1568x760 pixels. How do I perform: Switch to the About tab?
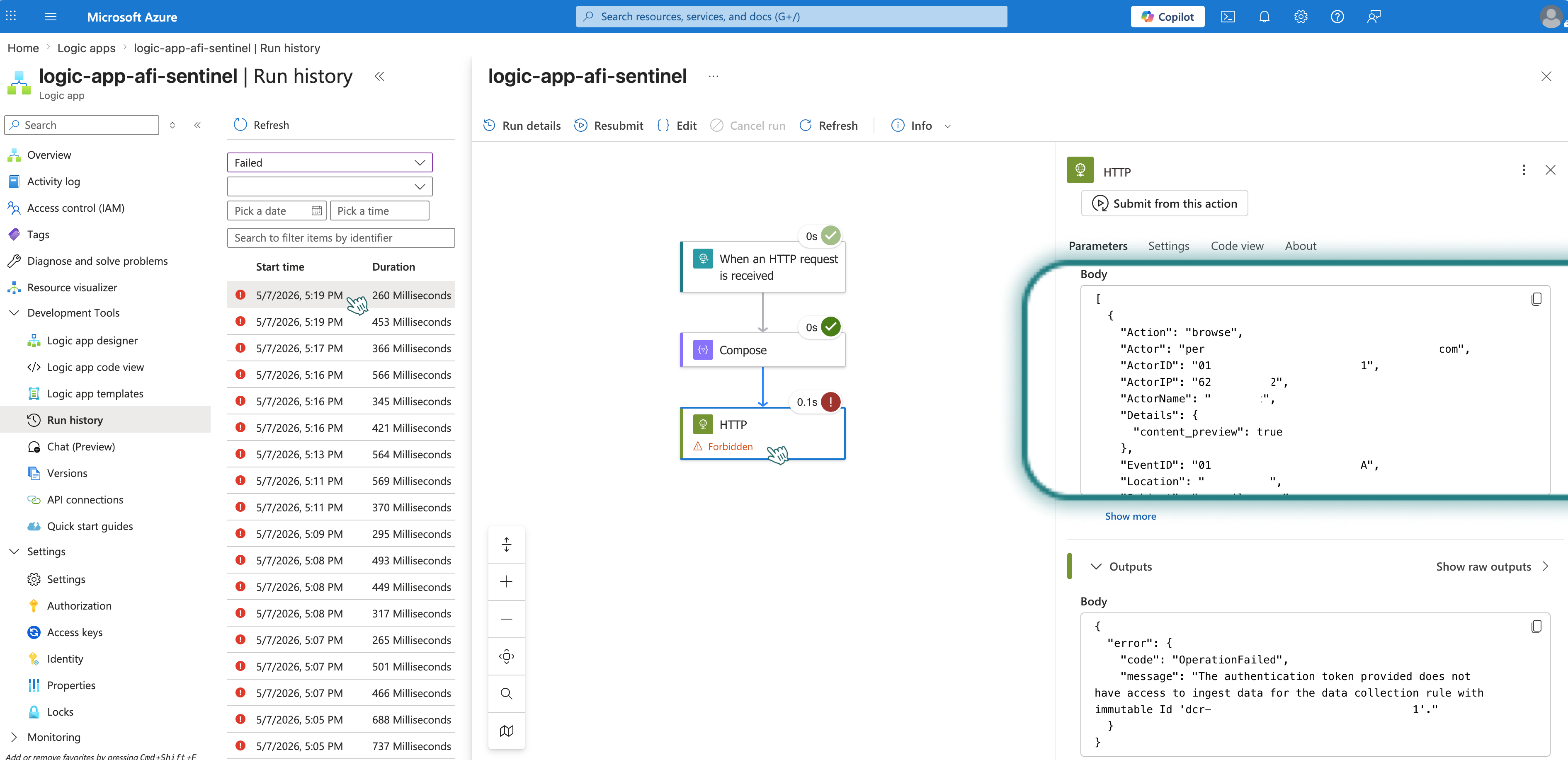(x=1301, y=246)
